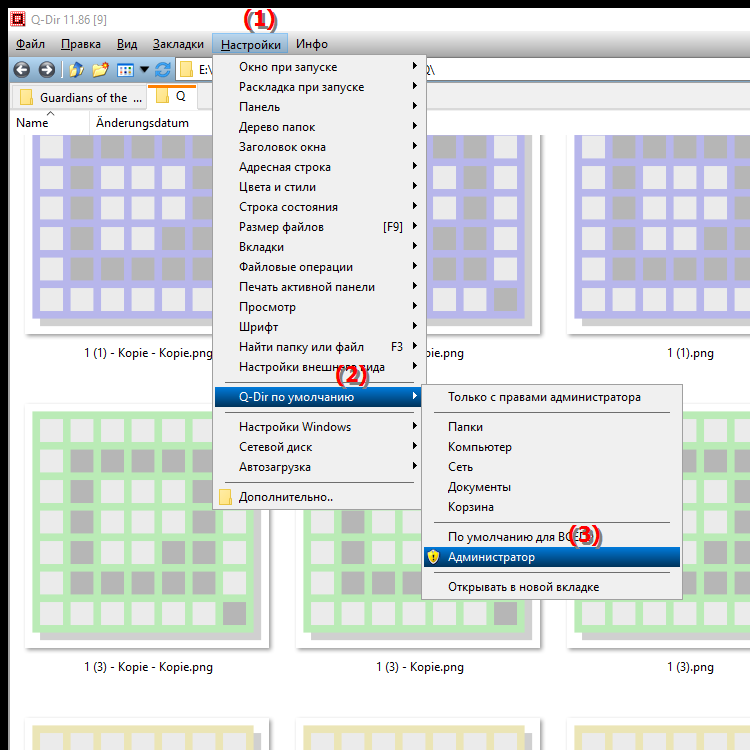Open the Файл menu
Image resolution: width=750 pixels, height=750 pixels.
(x=30, y=44)
